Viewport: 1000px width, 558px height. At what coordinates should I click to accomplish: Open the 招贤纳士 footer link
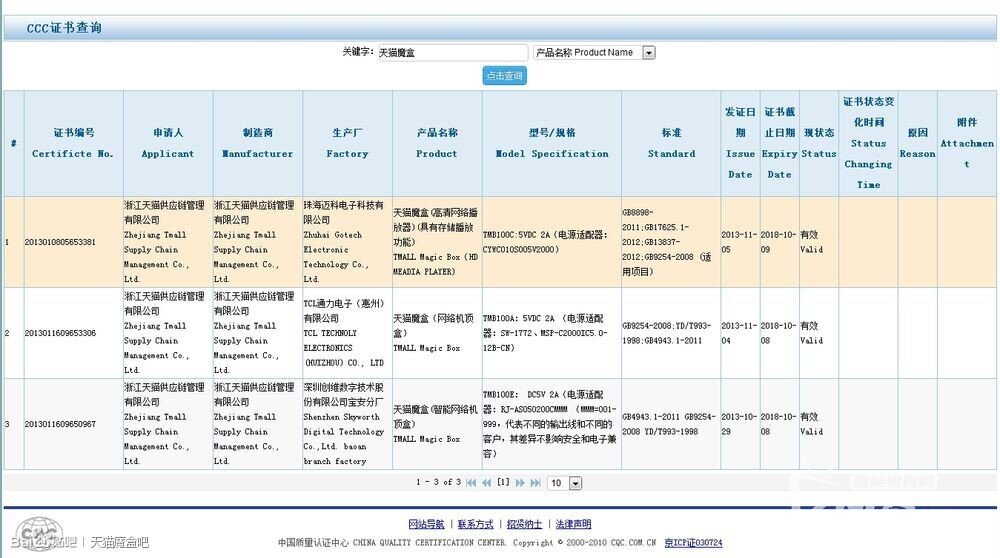[x=524, y=524]
